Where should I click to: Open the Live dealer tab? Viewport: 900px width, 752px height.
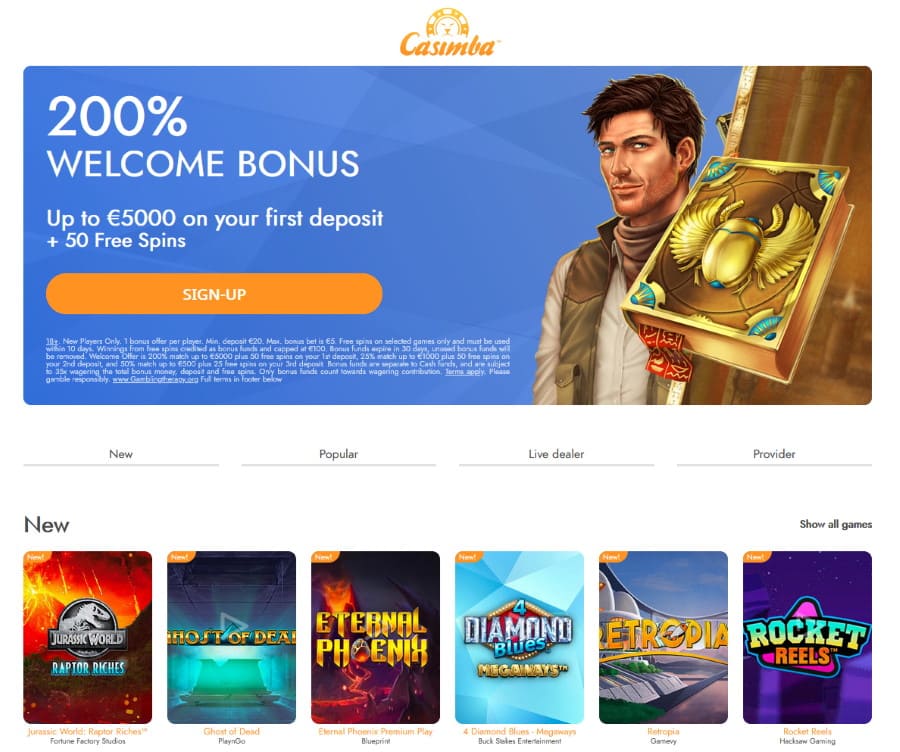pos(556,454)
